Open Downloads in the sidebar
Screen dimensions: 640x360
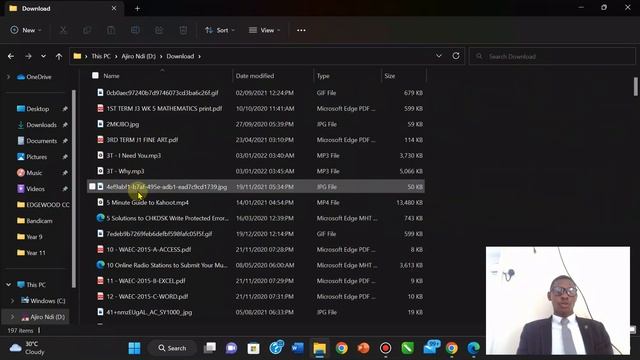[x=42, y=125]
